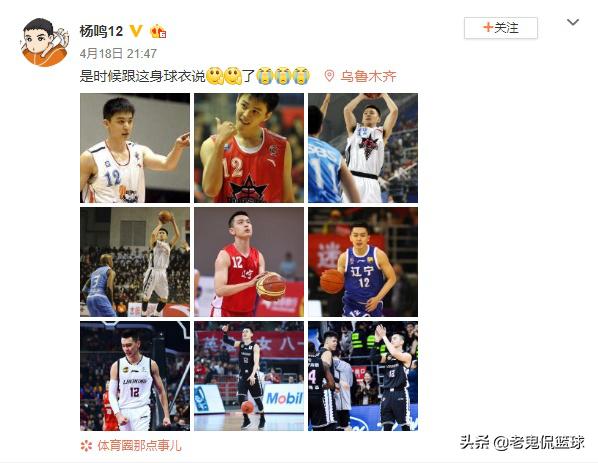Click the membership crown level badge
598x463 pixels.
pos(158,31)
